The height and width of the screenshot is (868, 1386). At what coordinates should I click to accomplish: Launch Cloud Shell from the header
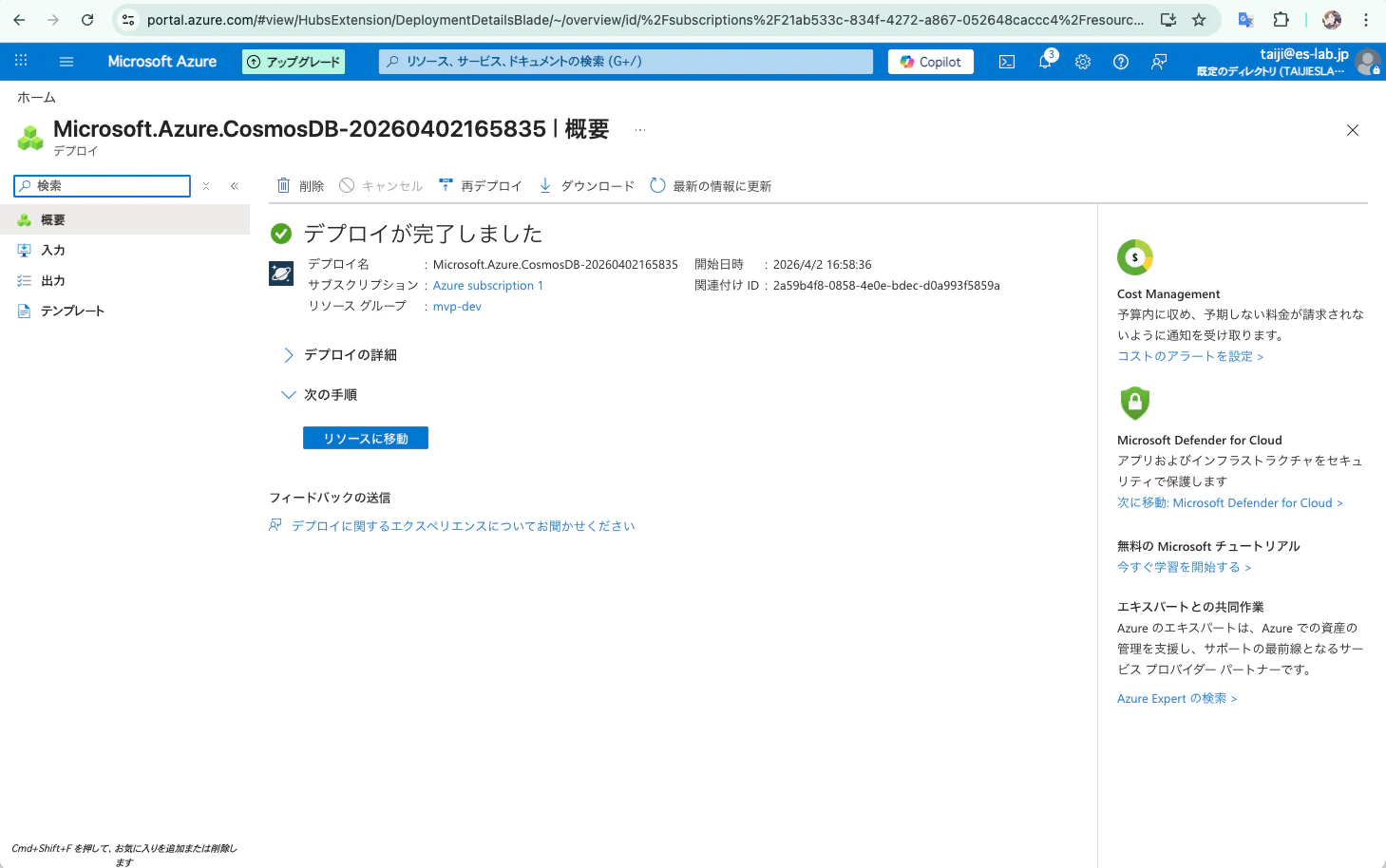(x=1007, y=62)
